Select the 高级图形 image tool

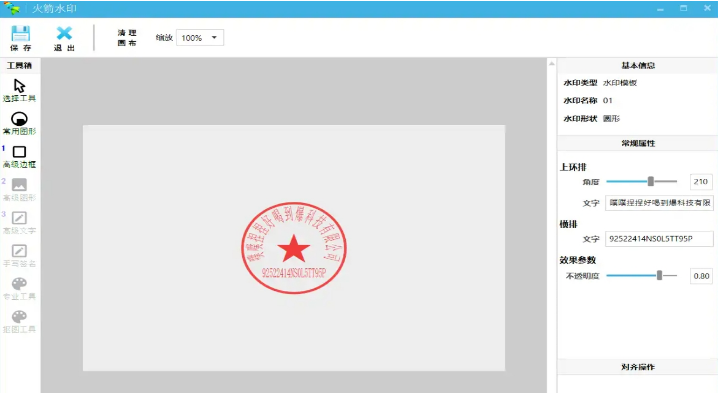[19, 190]
